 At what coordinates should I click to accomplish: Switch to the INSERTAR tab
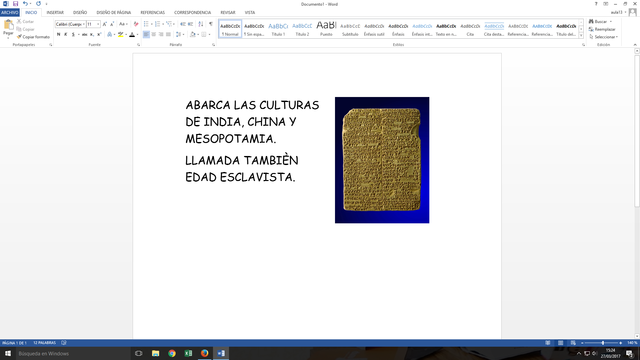point(55,13)
